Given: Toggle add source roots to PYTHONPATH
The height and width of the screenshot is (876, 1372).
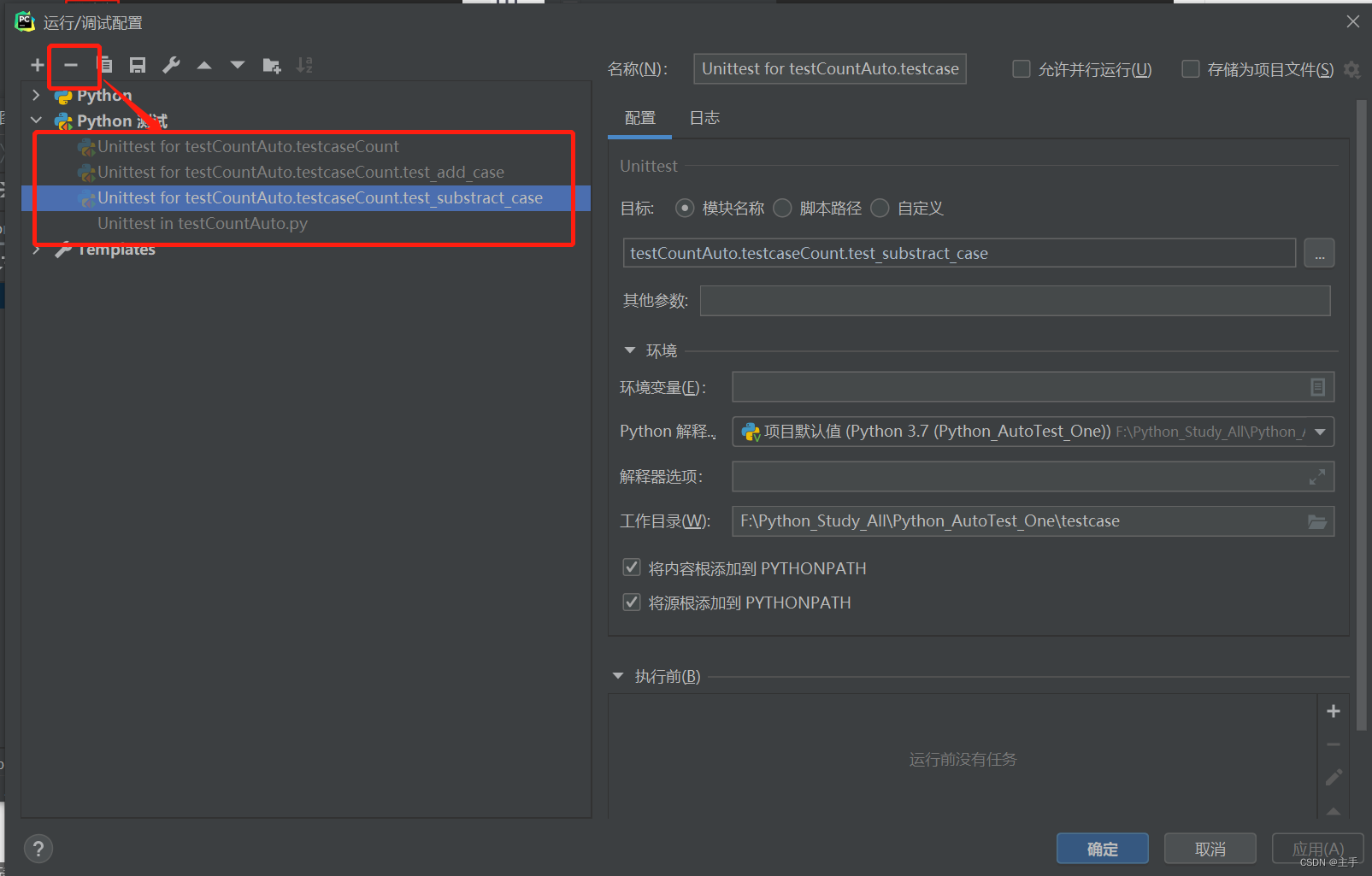Looking at the screenshot, I should tap(632, 602).
